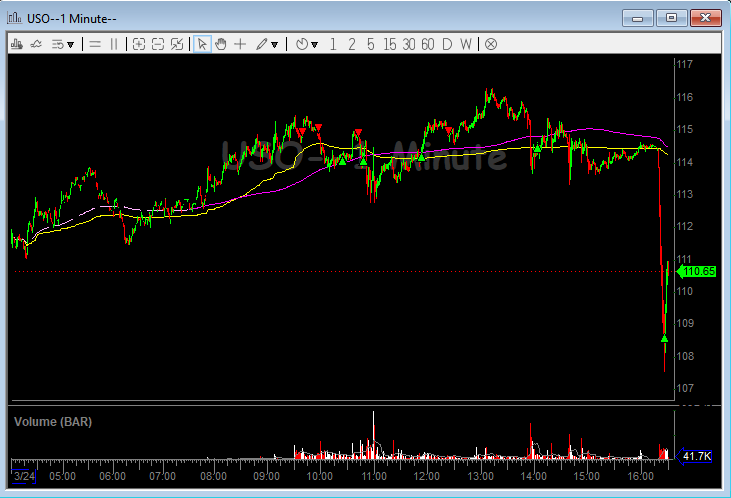The width and height of the screenshot is (731, 498).
Task: Click the 117 price axis label
Action: tap(685, 64)
